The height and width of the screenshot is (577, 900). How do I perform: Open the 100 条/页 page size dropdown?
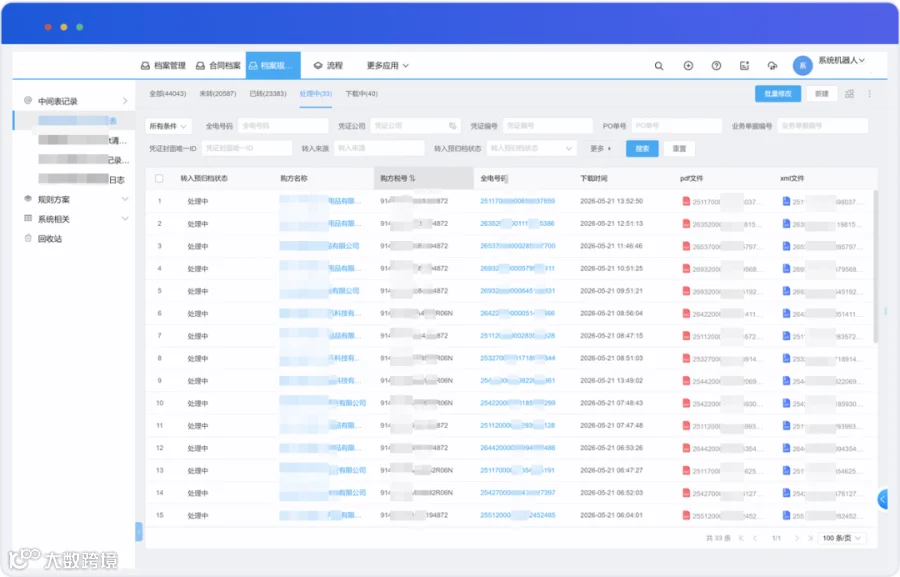pyautogui.click(x=841, y=538)
